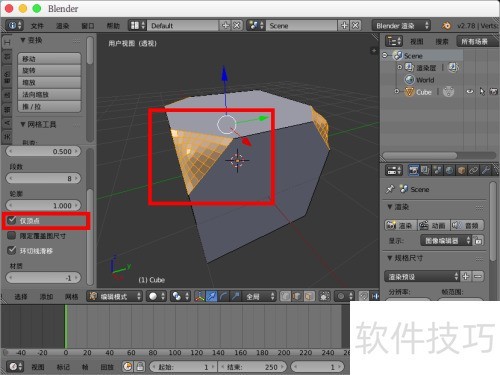The height and width of the screenshot is (375, 500).
Task: Open the 帮助 (Help) menu
Action: 113,26
